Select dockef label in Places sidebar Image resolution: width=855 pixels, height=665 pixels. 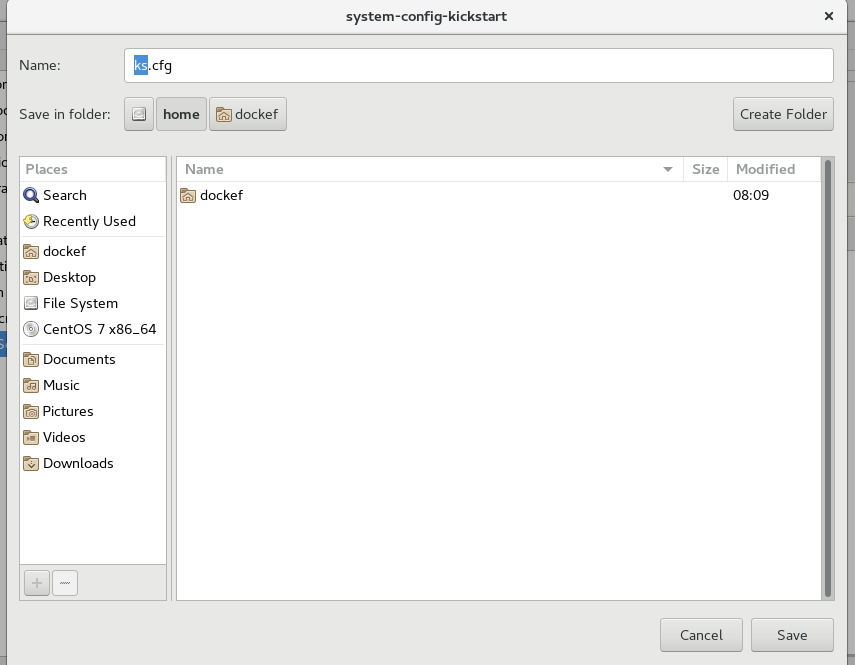point(64,251)
